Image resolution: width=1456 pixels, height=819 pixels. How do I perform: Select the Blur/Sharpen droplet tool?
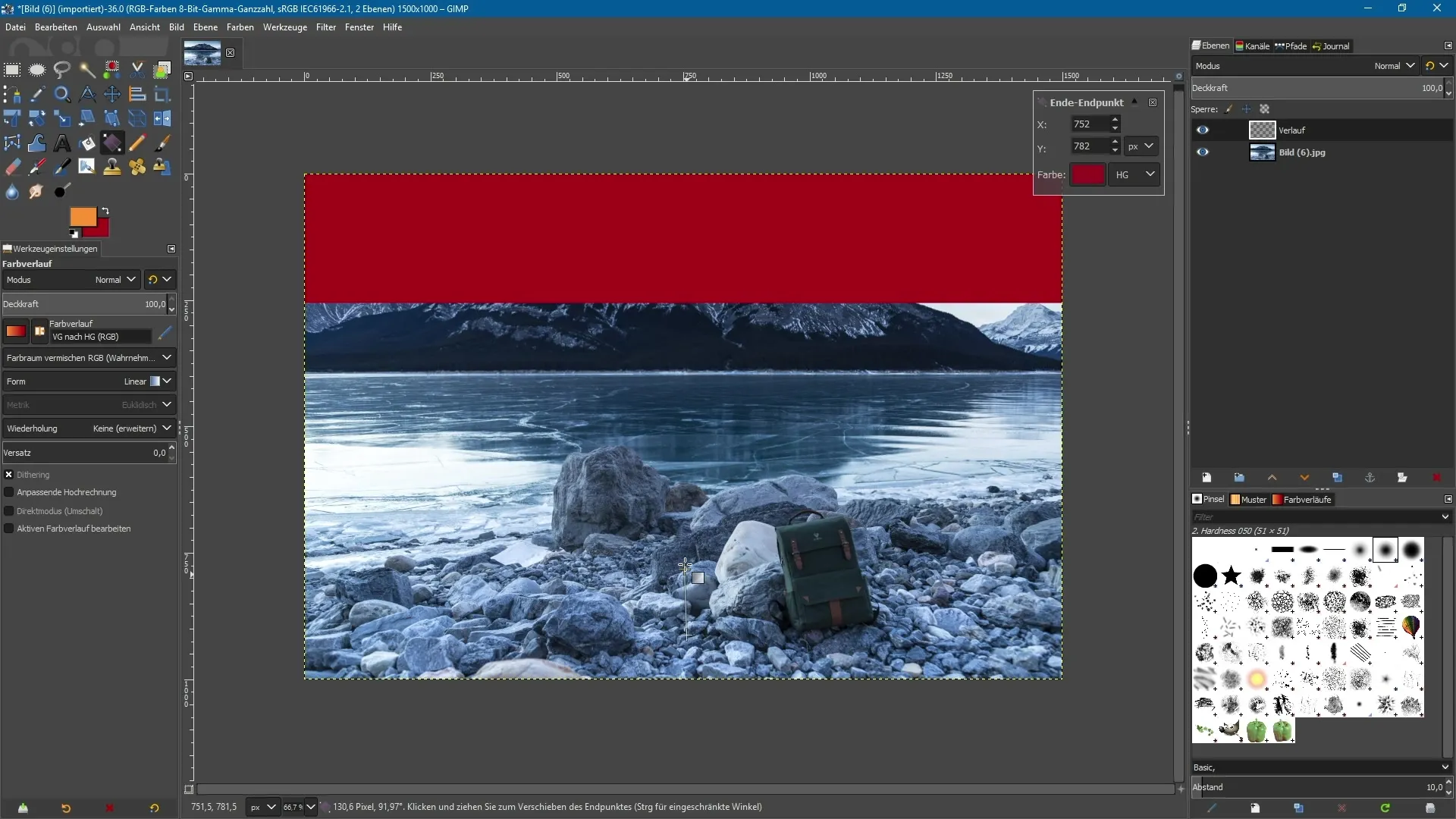12,191
